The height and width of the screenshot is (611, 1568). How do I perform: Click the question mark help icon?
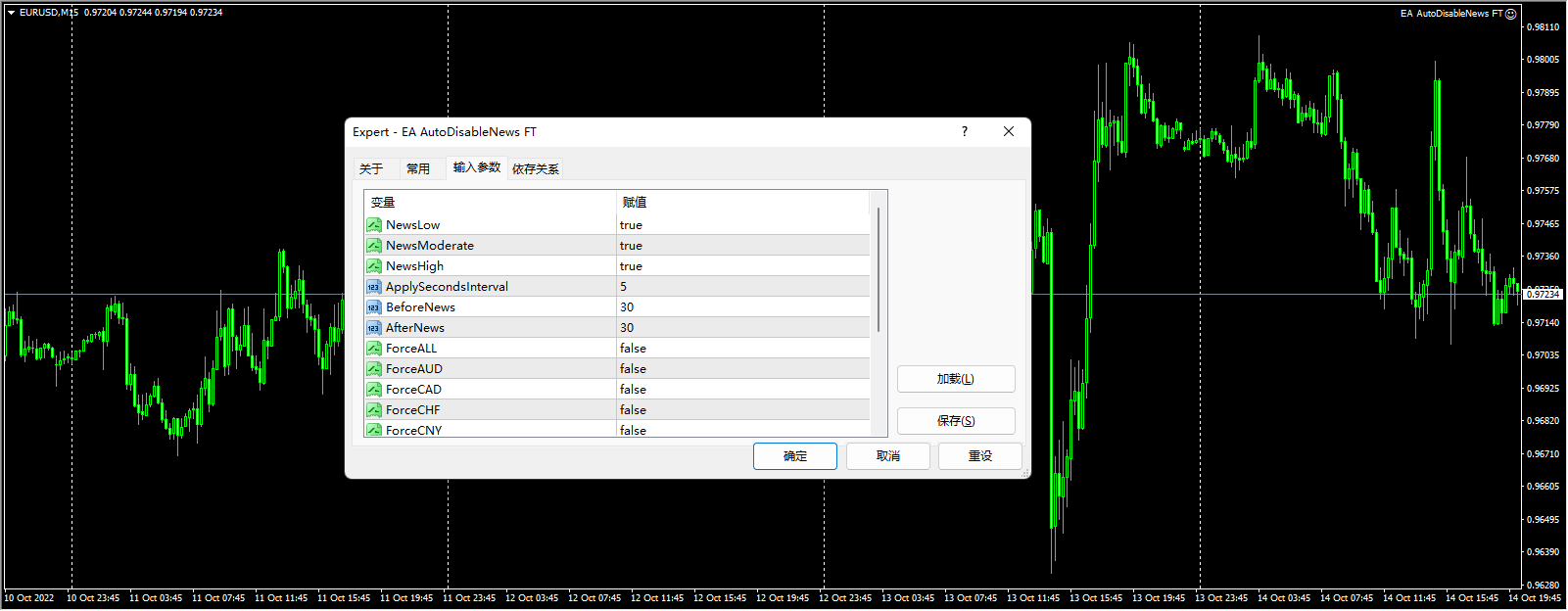tap(964, 131)
